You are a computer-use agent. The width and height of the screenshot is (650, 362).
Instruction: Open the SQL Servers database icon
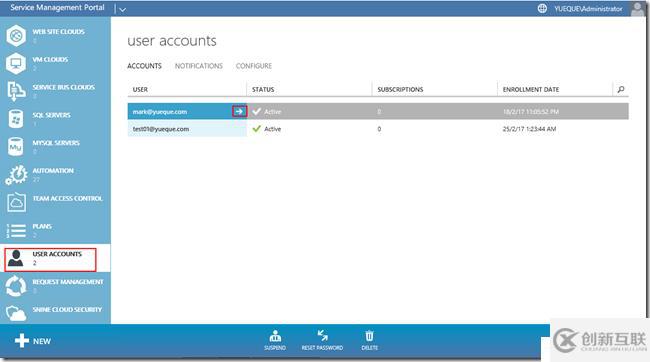tap(16, 119)
